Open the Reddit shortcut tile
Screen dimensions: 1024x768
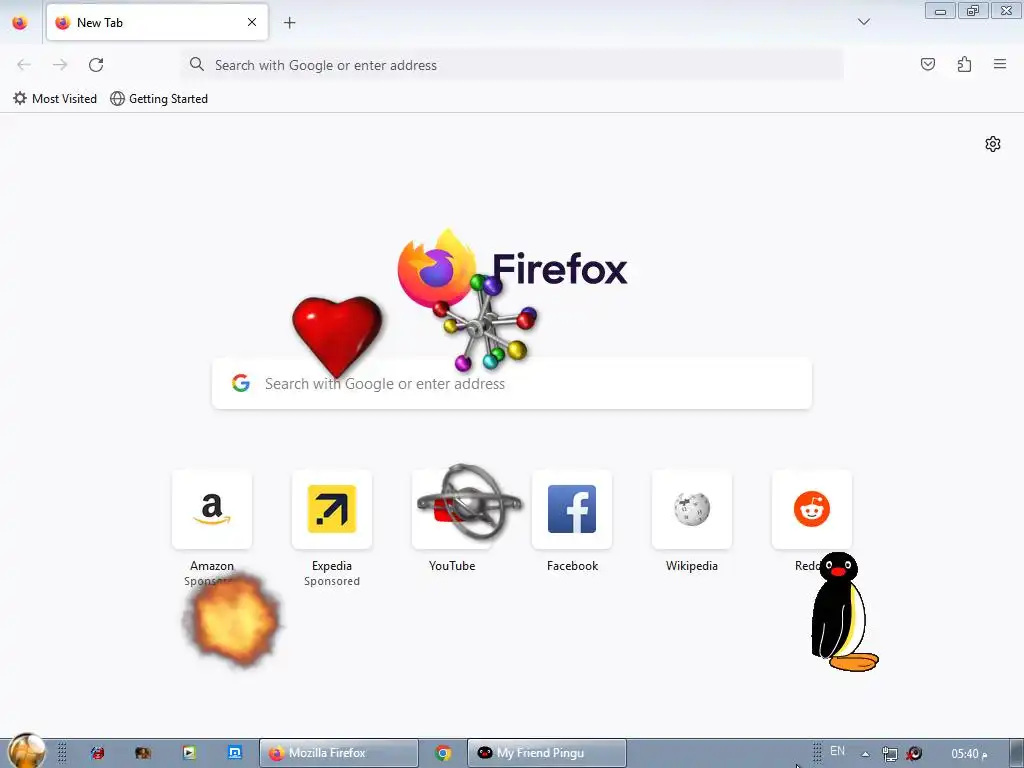(812, 509)
